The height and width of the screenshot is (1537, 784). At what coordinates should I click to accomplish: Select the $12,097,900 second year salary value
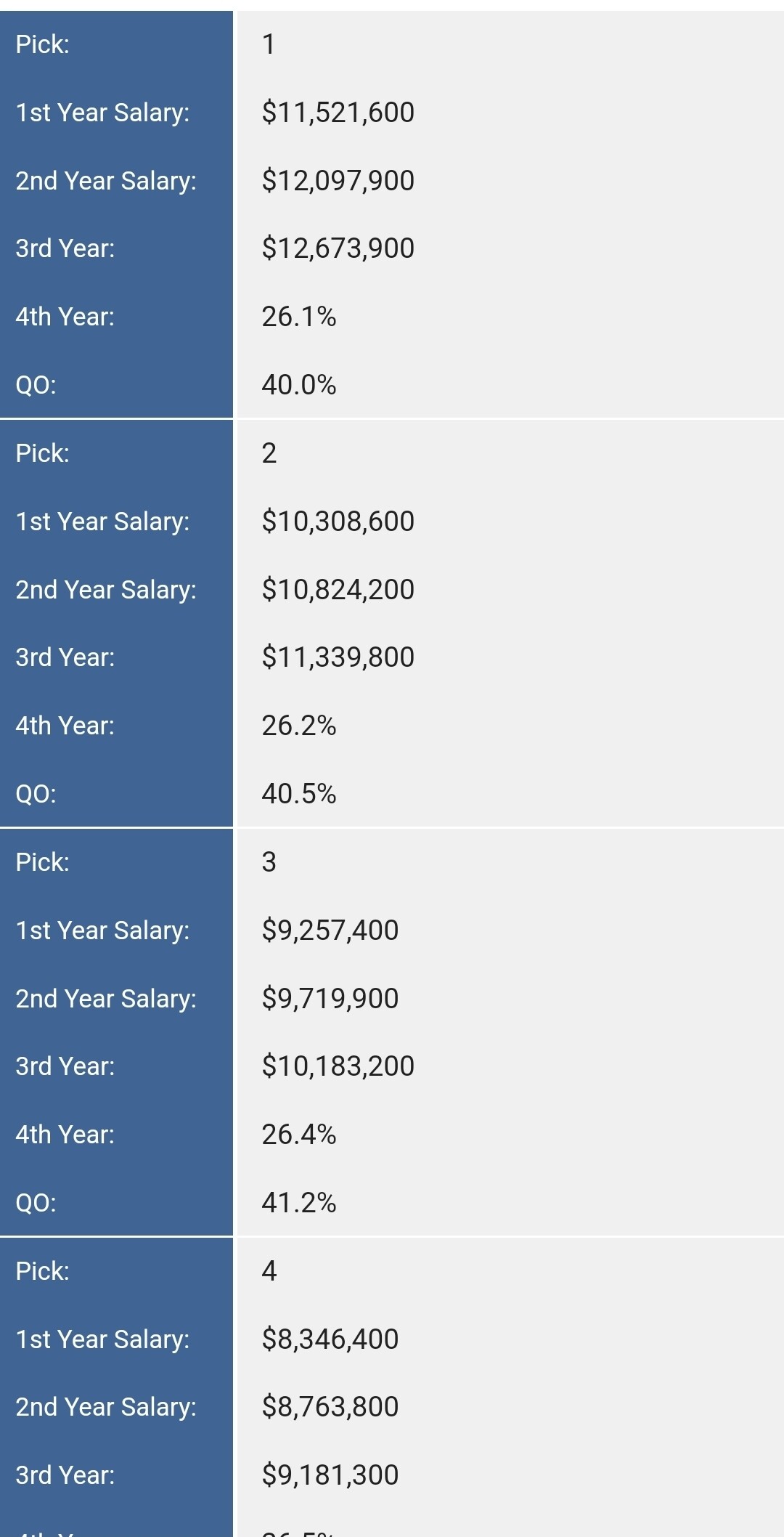click(x=338, y=181)
